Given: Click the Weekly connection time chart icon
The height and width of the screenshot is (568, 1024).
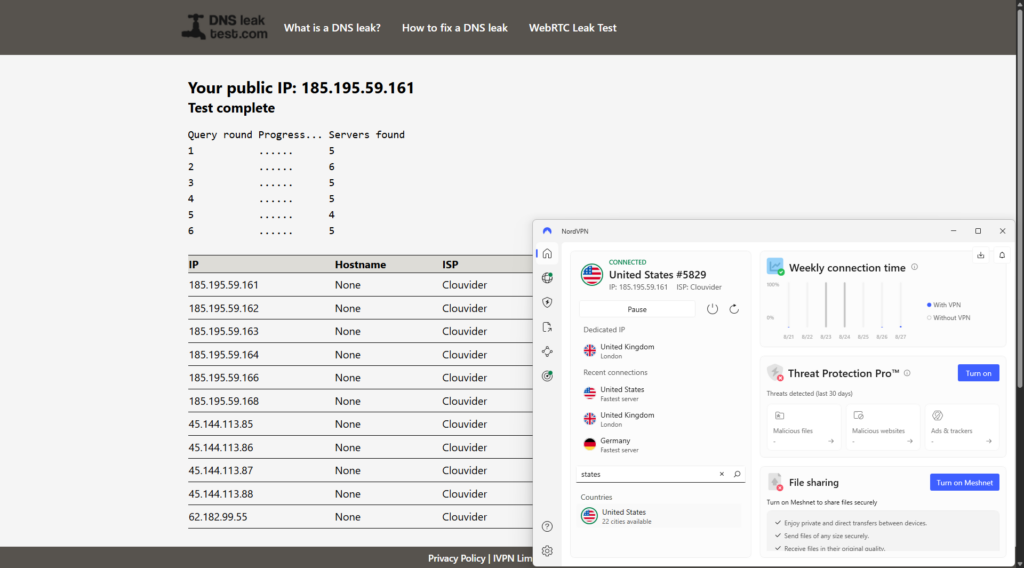Looking at the screenshot, I should coord(775,266).
